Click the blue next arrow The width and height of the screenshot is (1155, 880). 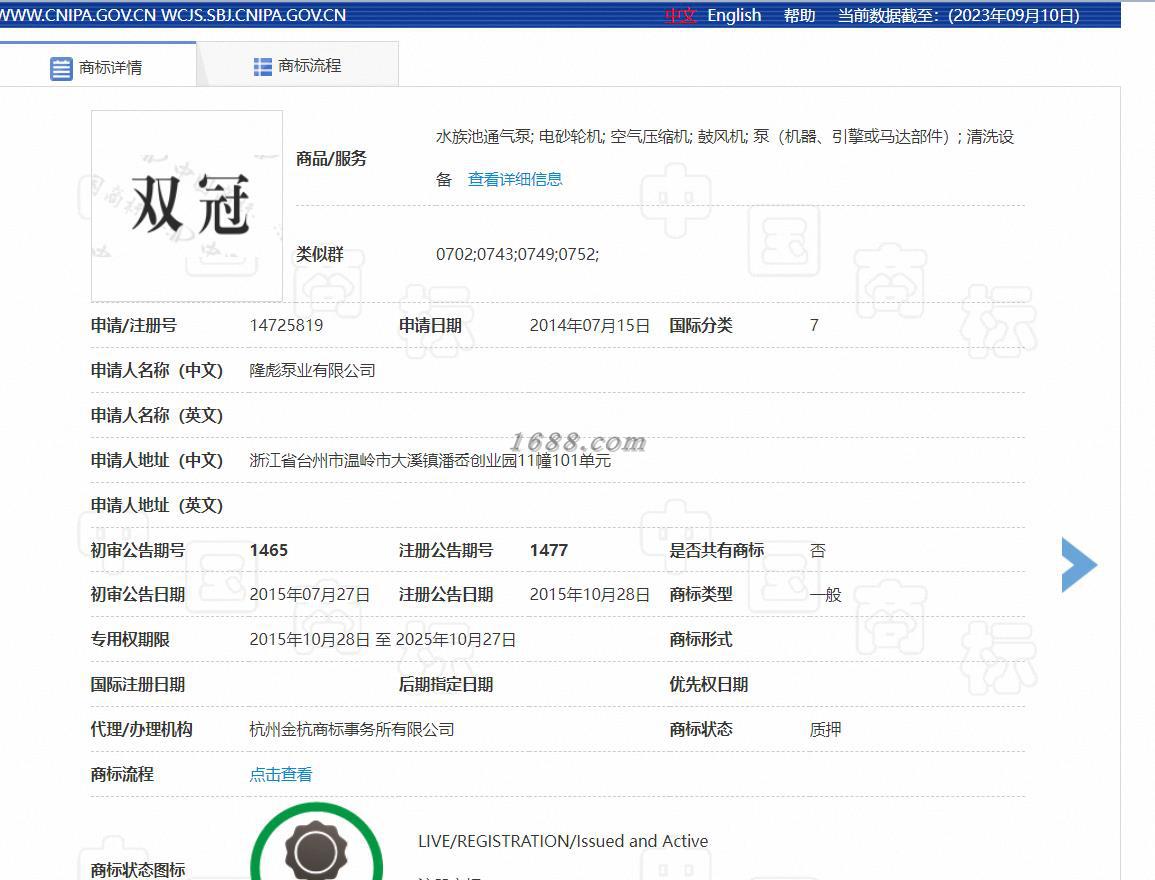point(1079,565)
